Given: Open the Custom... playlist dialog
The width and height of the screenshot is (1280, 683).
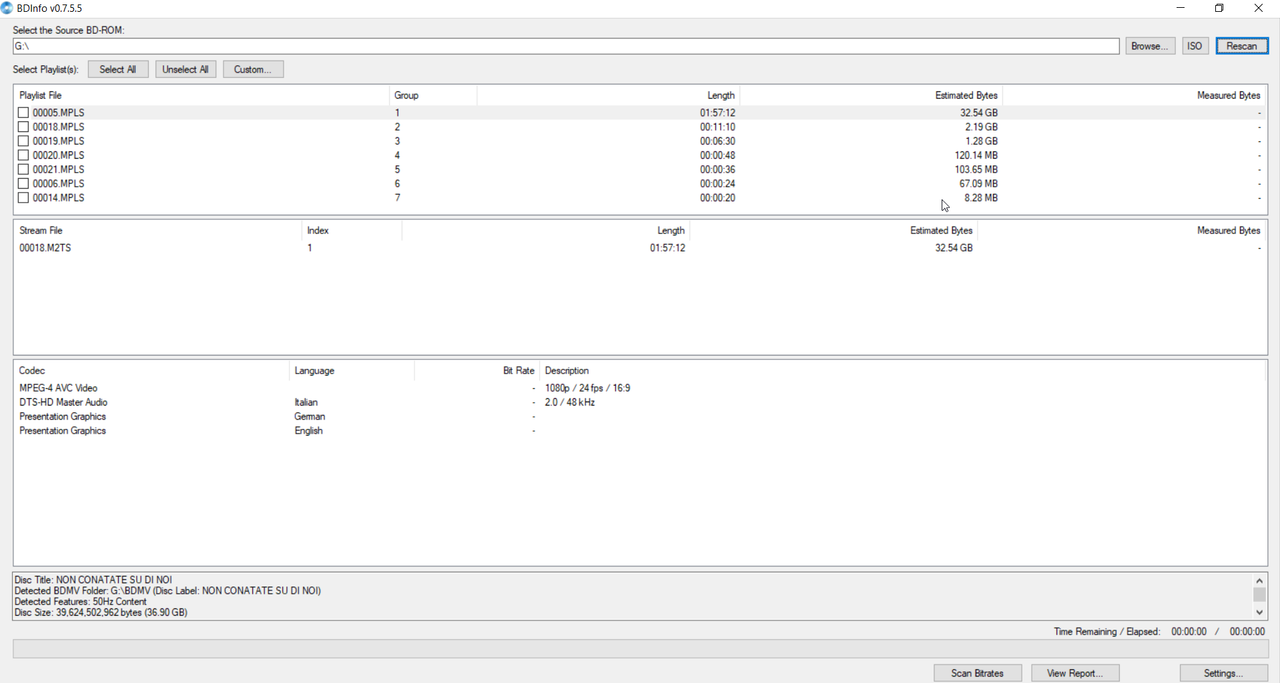Looking at the screenshot, I should [253, 69].
